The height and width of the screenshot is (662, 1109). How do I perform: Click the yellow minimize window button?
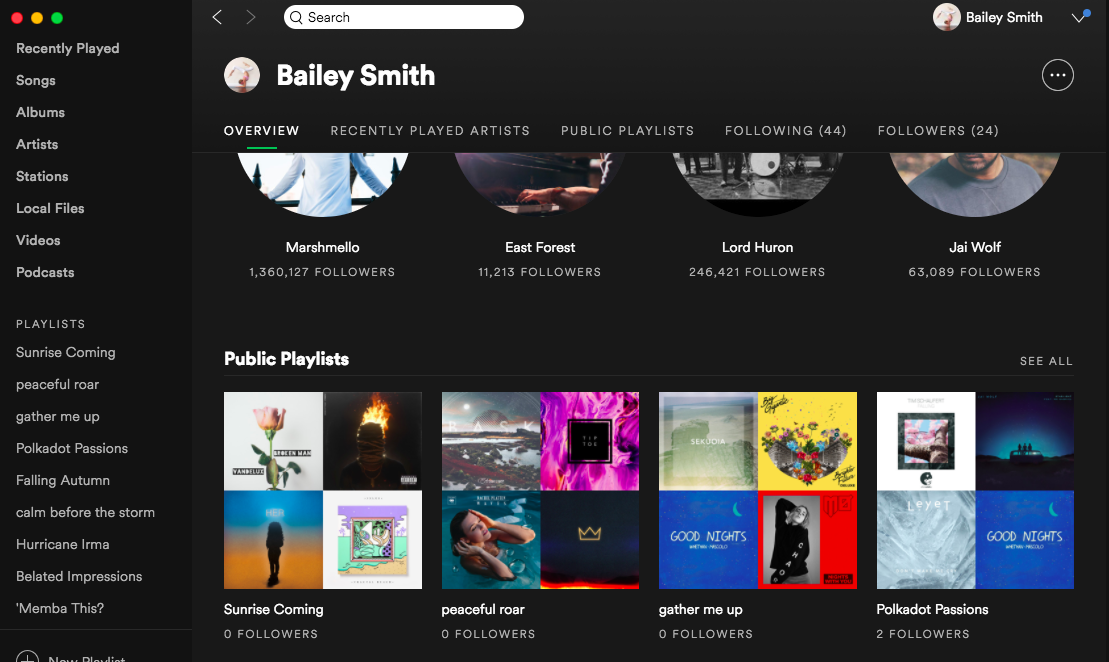[x=37, y=18]
